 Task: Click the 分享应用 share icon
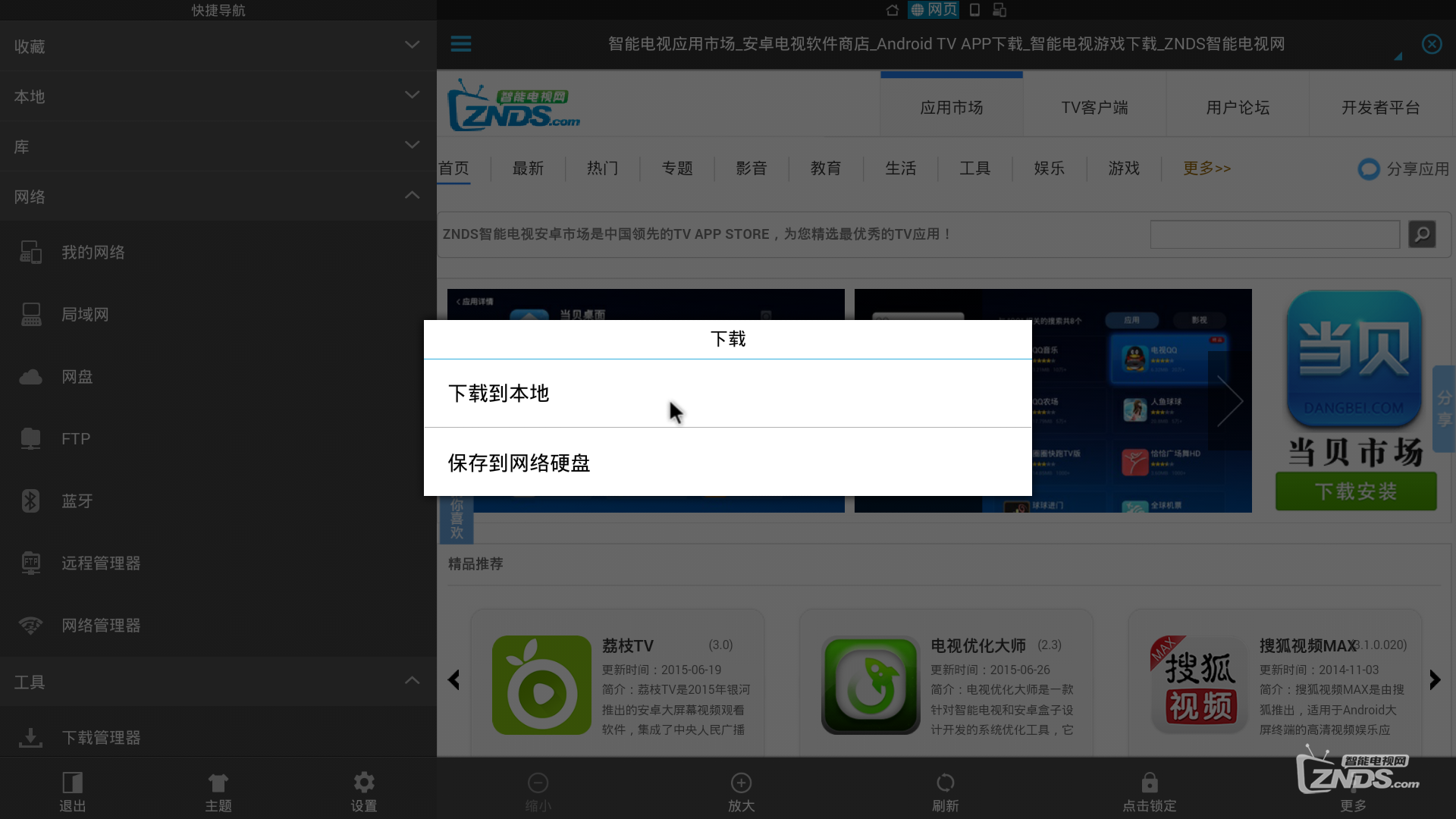point(1369,169)
